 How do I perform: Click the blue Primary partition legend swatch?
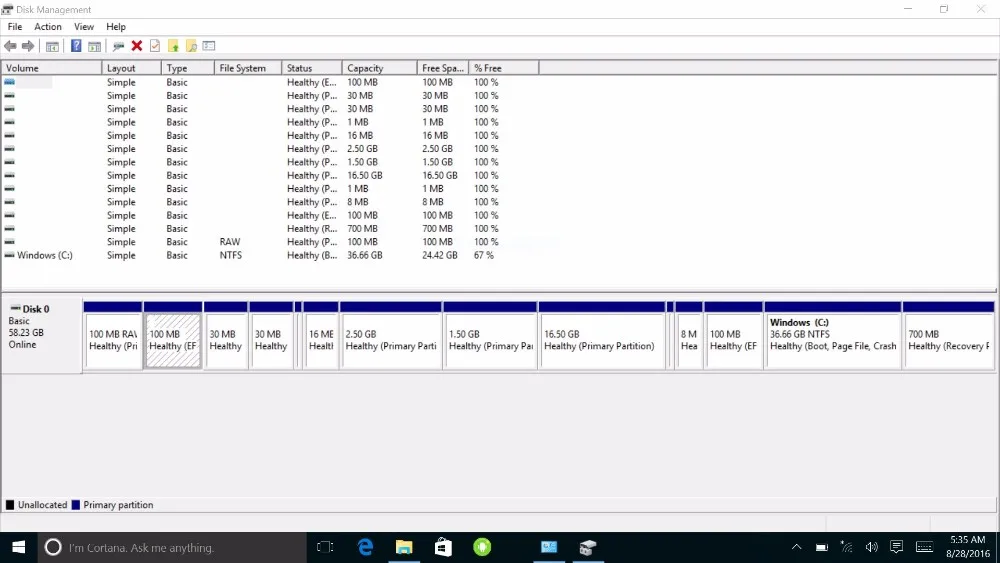click(75, 505)
